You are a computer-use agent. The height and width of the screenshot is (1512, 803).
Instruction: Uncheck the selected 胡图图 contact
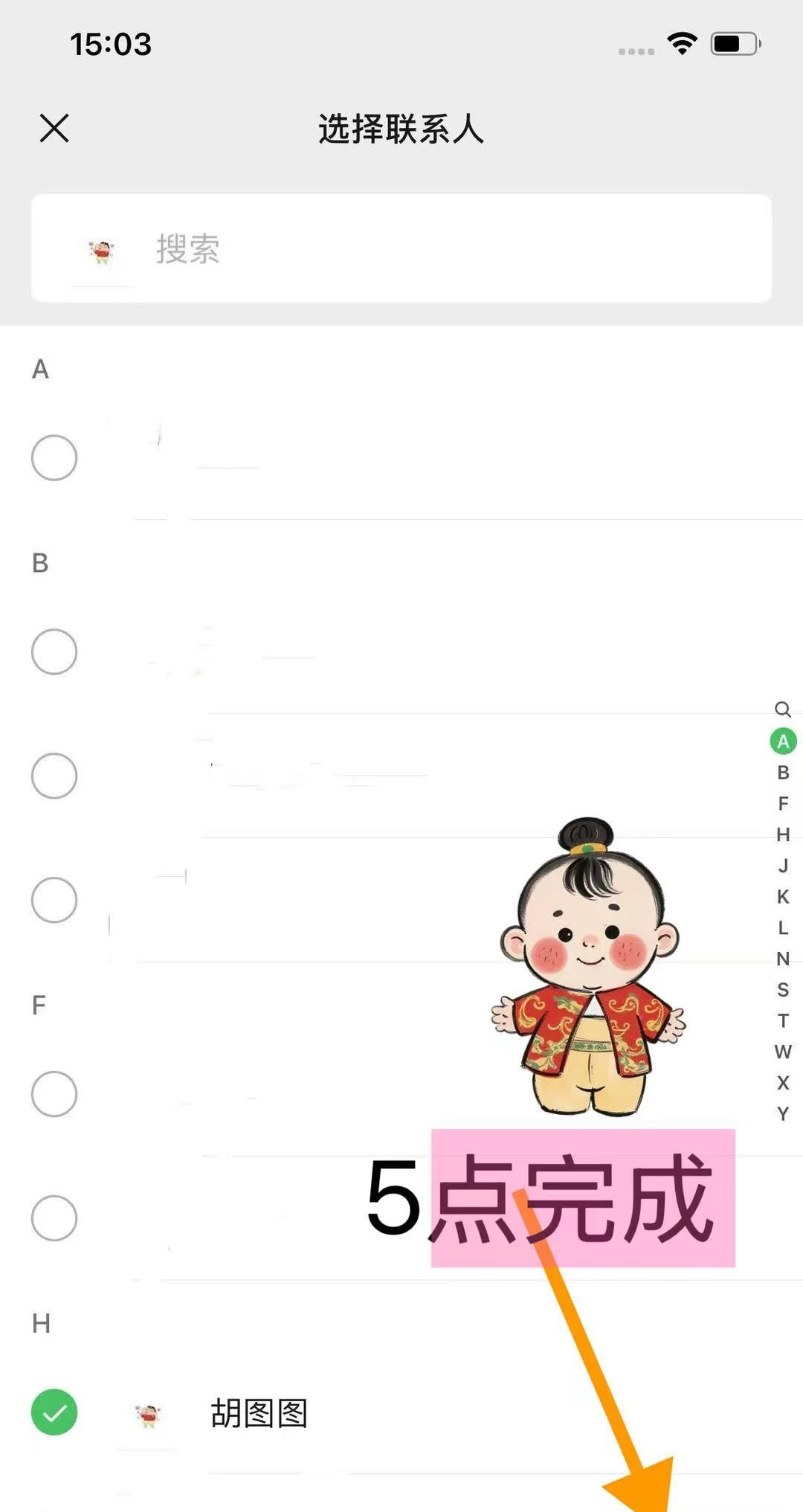(54, 1412)
